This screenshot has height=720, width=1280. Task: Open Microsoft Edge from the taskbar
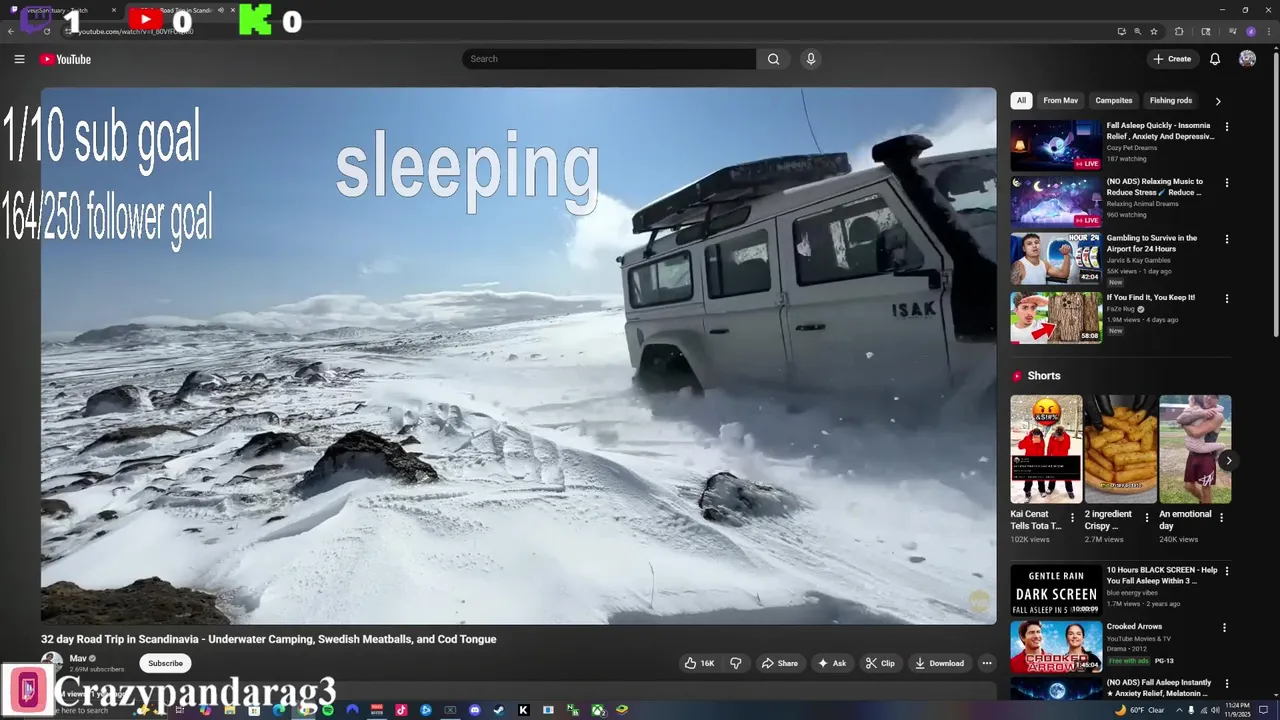[x=280, y=710]
